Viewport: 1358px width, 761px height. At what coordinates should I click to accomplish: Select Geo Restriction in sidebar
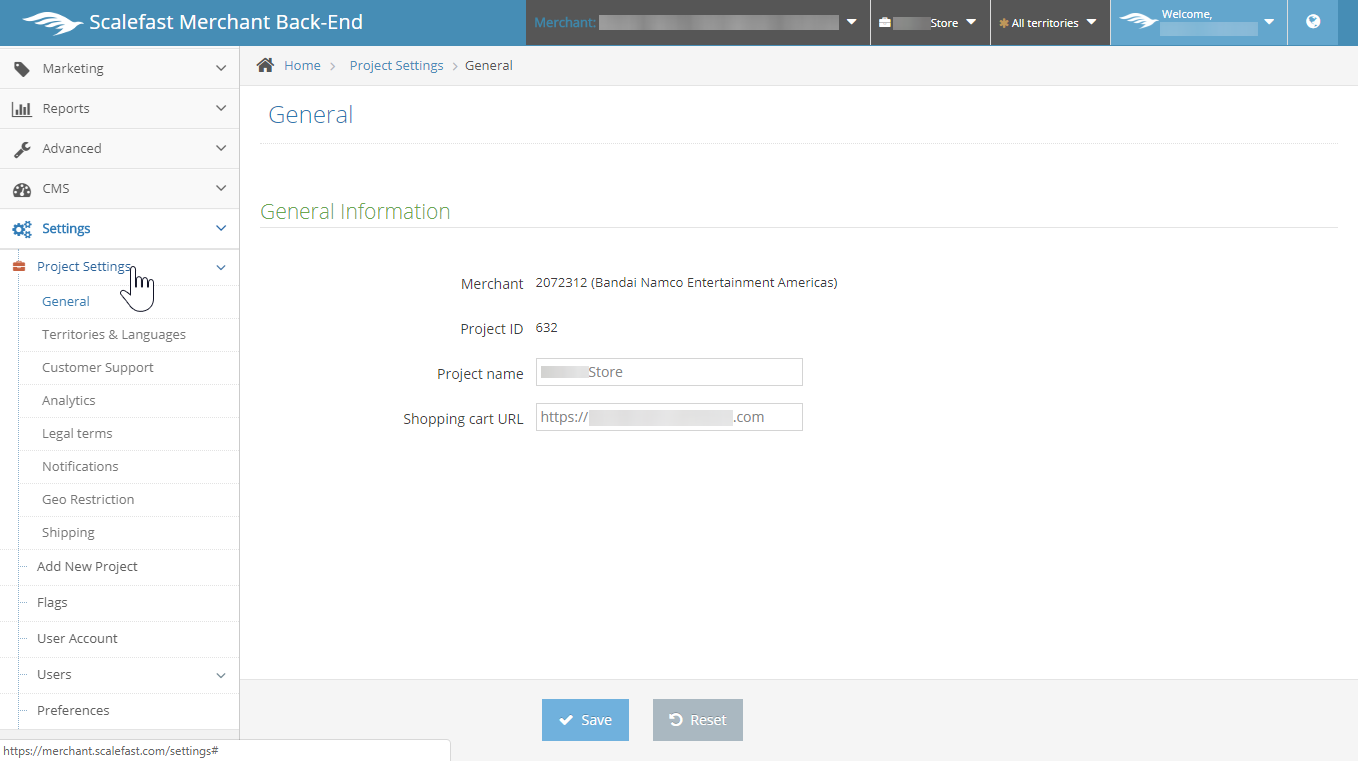[88, 500]
